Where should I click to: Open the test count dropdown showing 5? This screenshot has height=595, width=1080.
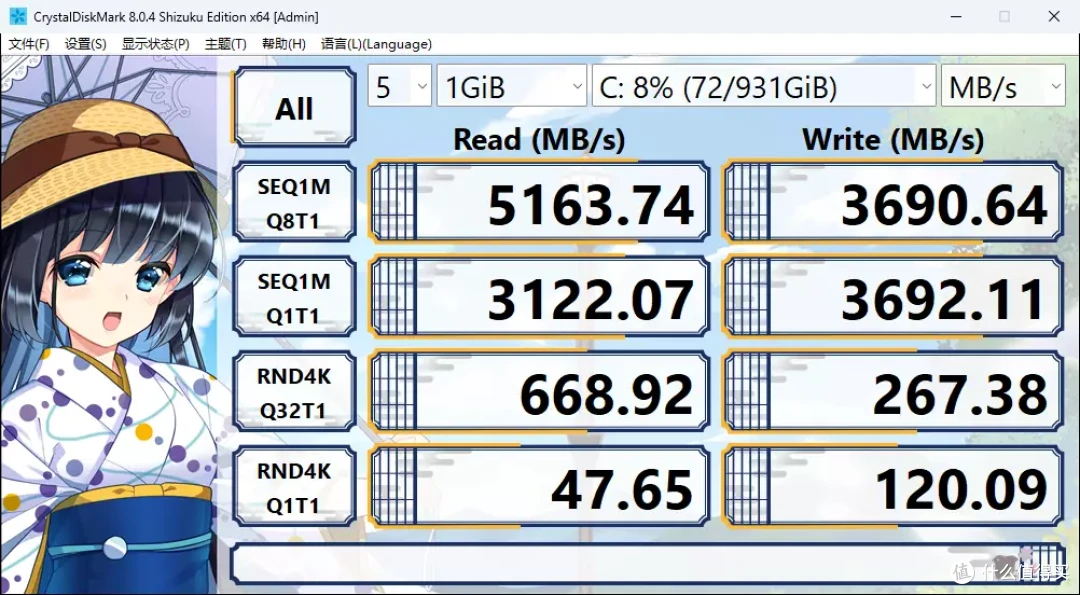(399, 86)
